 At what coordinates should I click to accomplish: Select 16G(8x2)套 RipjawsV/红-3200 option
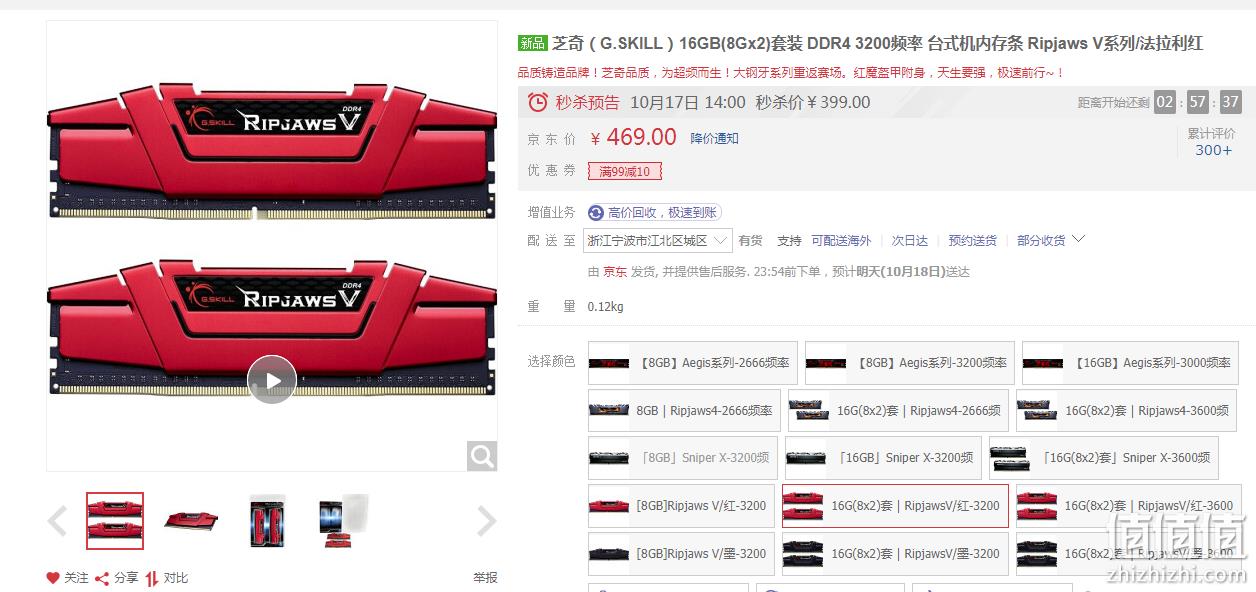coord(895,506)
